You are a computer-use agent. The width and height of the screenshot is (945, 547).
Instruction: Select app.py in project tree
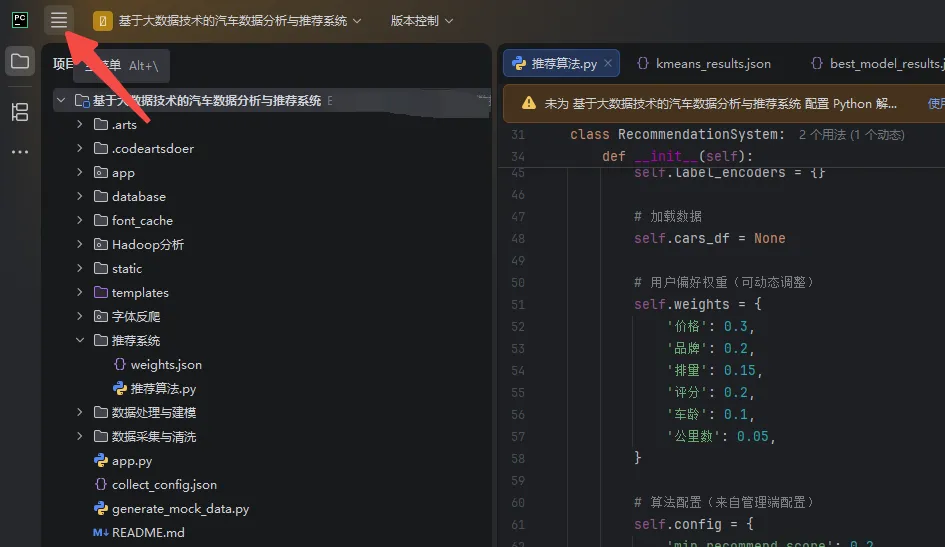point(131,461)
